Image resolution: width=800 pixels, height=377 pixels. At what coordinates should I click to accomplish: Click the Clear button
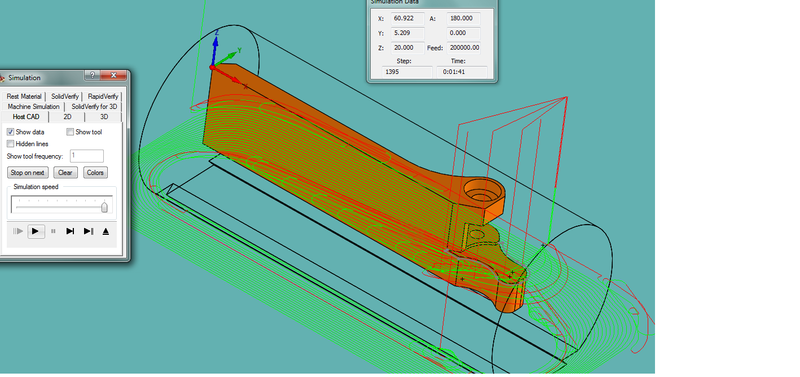(x=65, y=172)
